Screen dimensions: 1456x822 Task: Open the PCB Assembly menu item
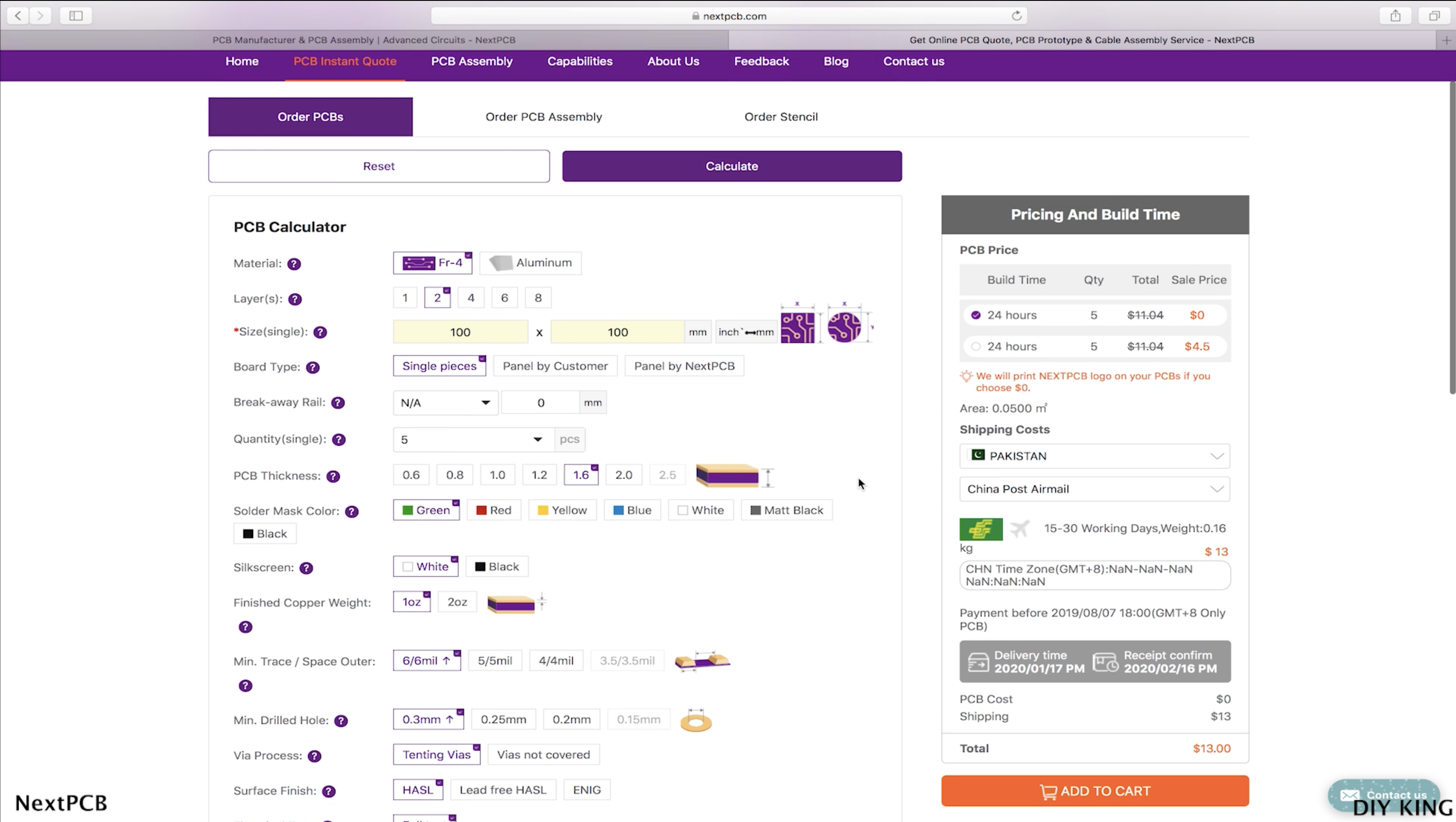tap(471, 61)
